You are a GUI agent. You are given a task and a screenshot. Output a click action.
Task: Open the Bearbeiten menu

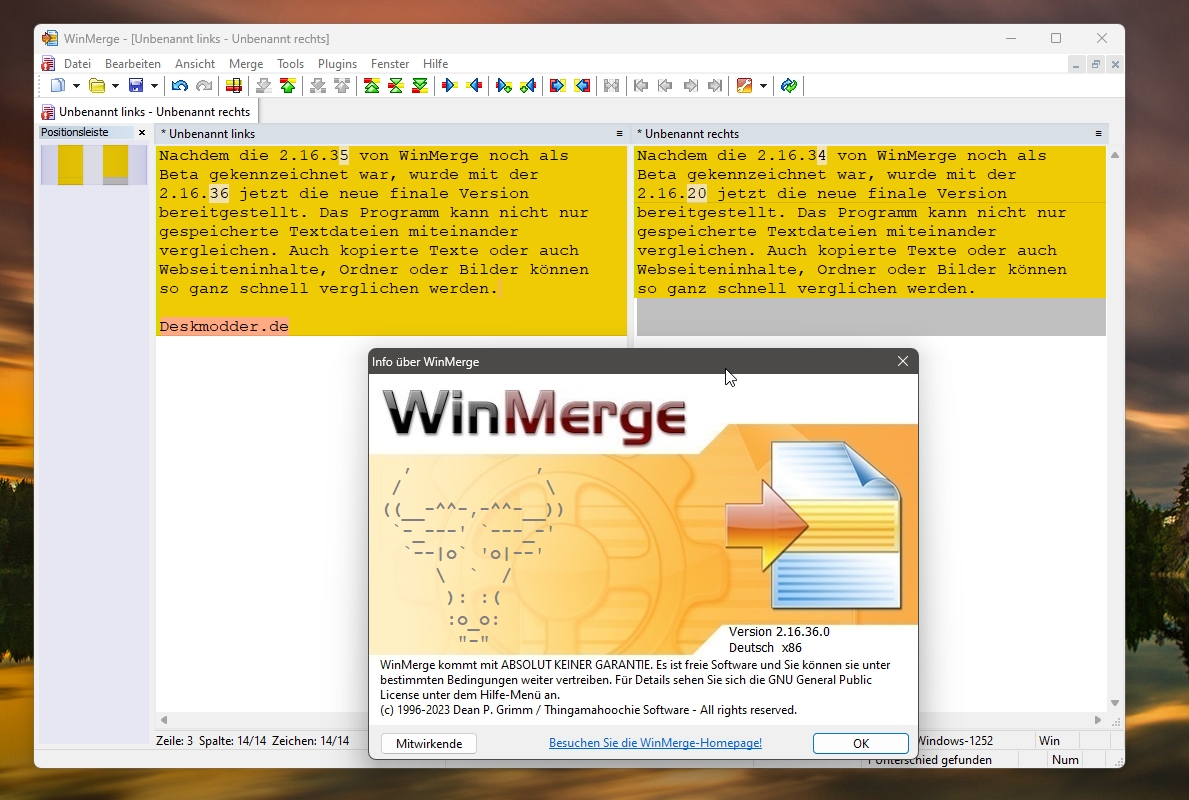coord(133,64)
